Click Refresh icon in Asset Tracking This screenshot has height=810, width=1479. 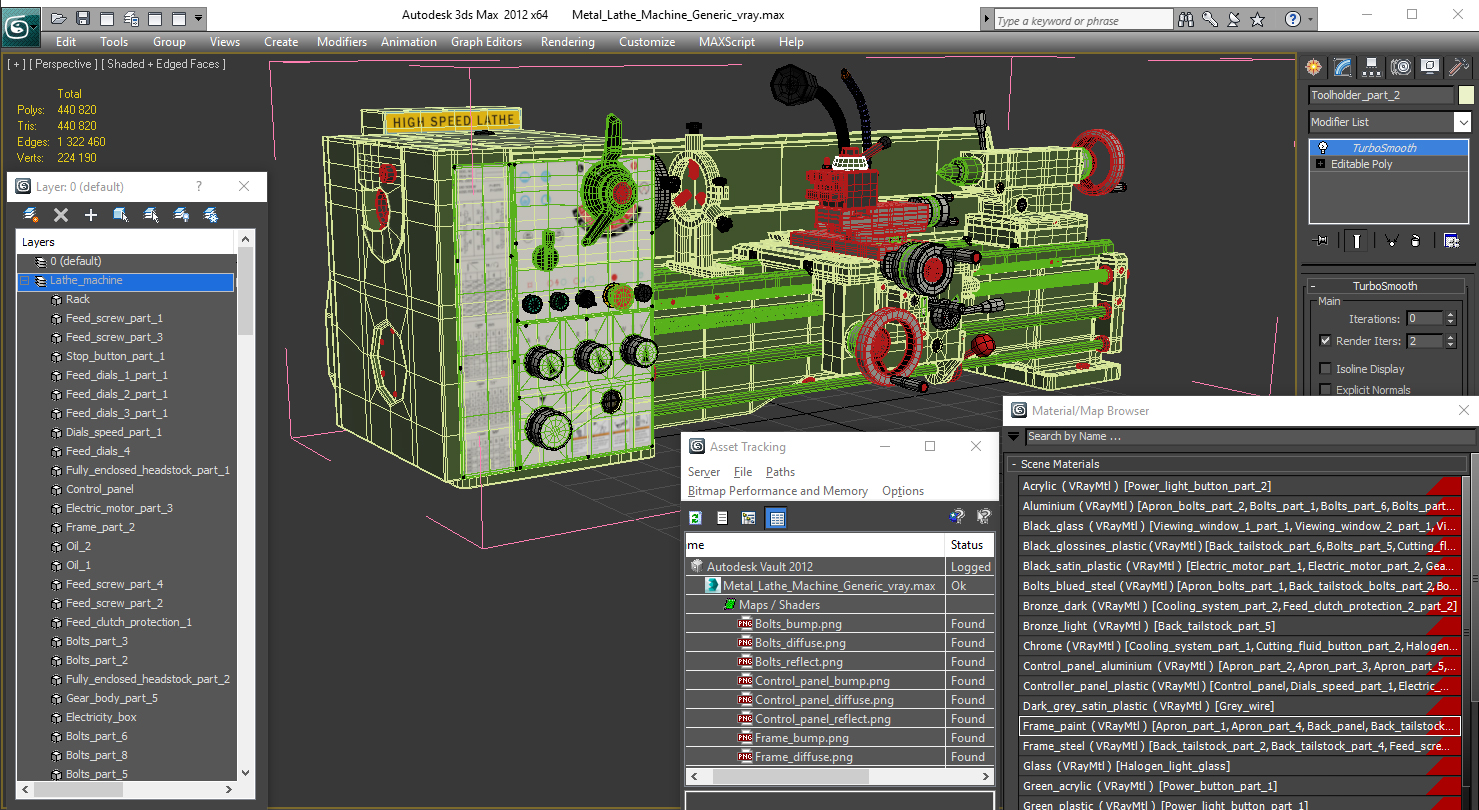696,517
